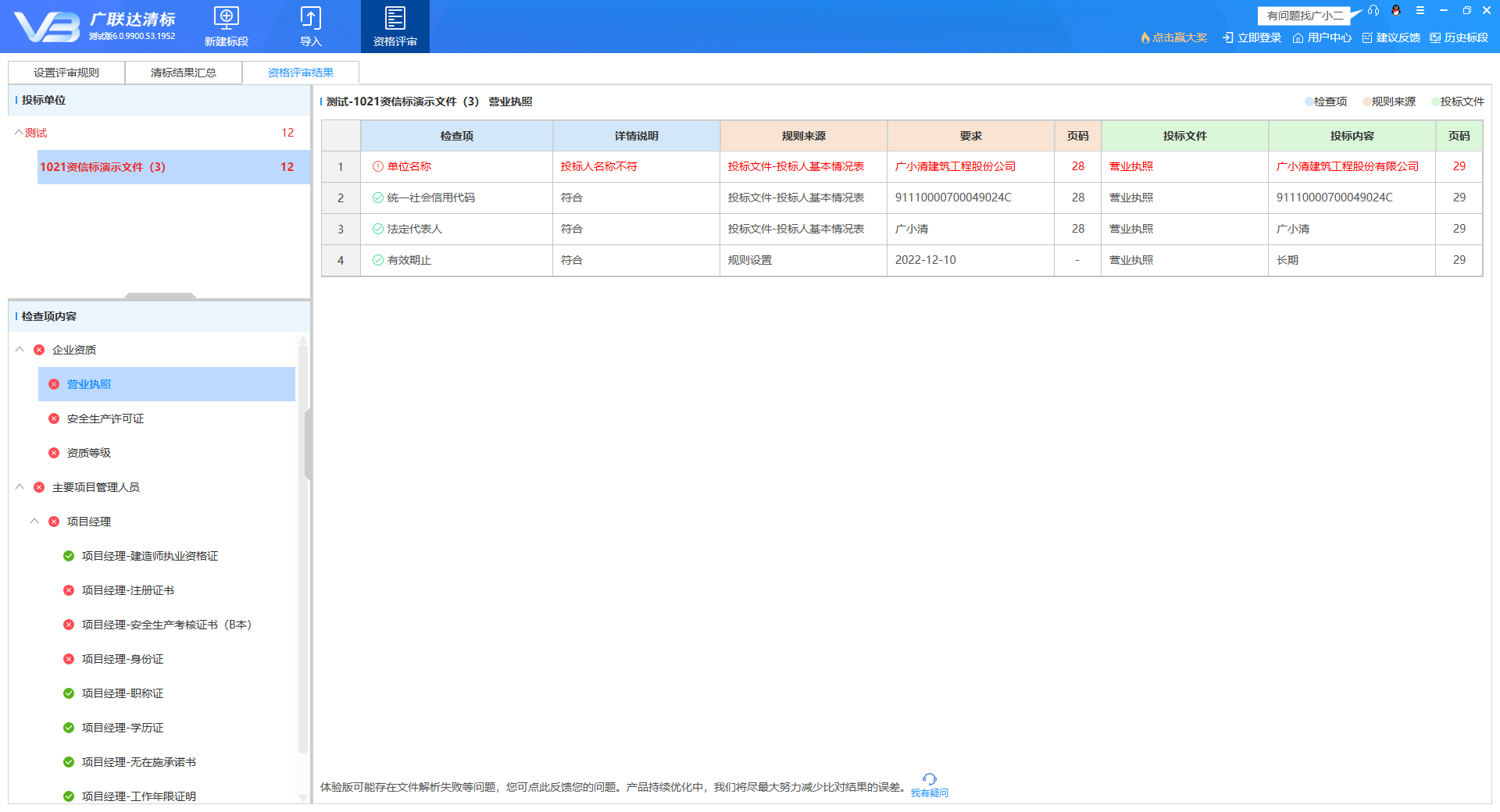Collapse the 主要项目管理人员 tree node

20,487
